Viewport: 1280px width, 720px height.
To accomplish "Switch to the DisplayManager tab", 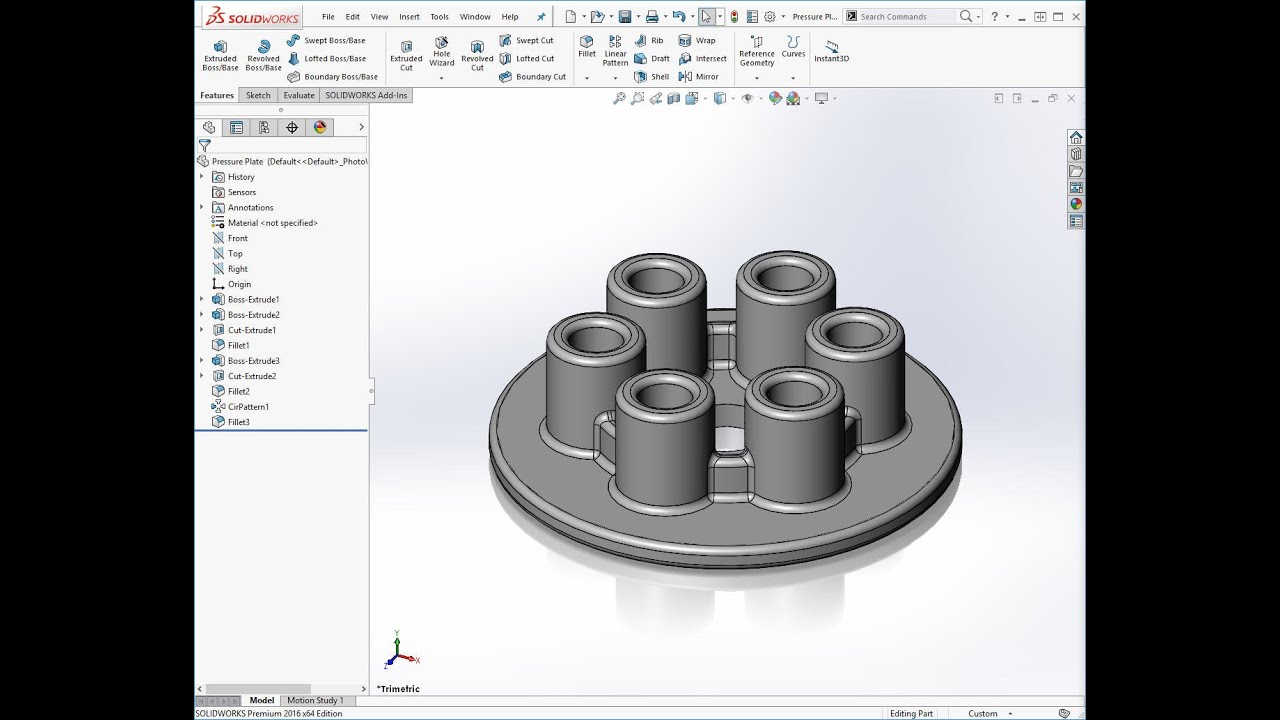I will (320, 127).
